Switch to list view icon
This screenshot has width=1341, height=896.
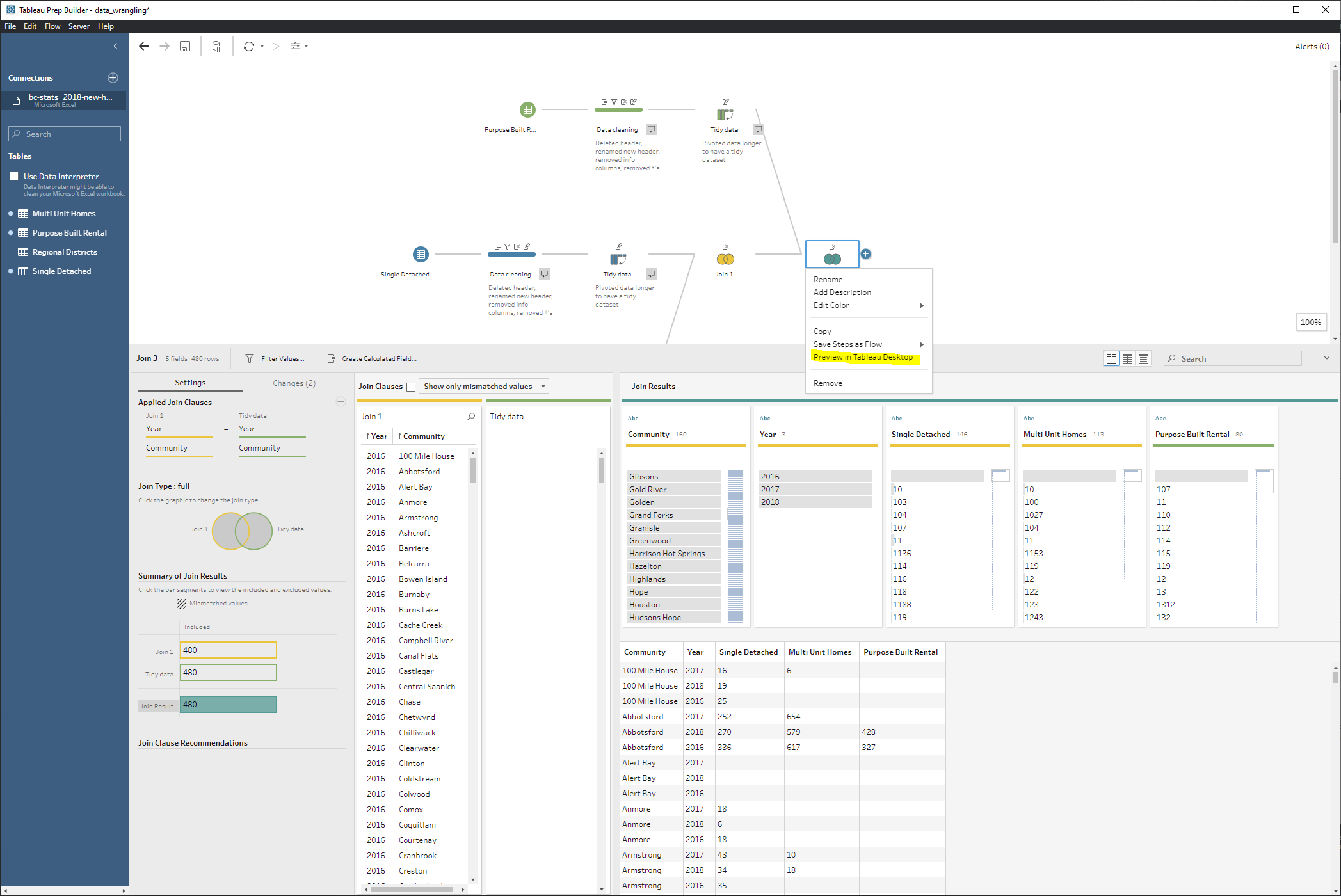click(x=1144, y=358)
